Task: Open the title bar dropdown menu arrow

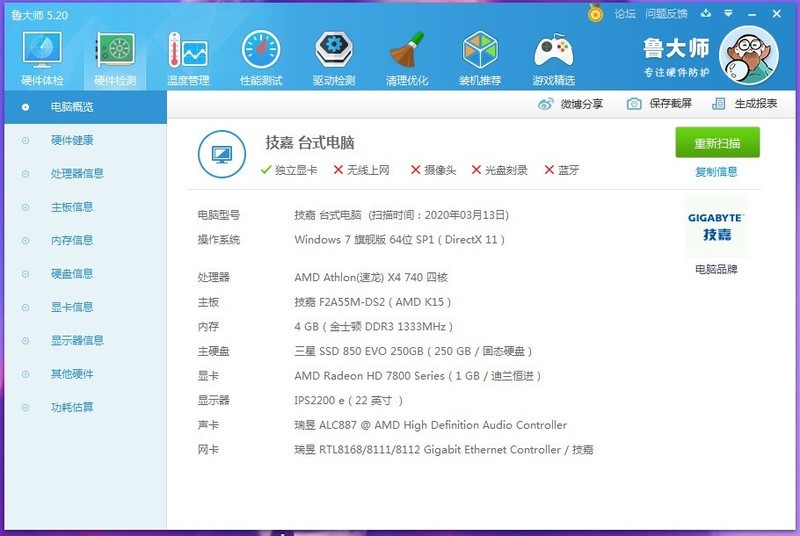Action: click(728, 14)
